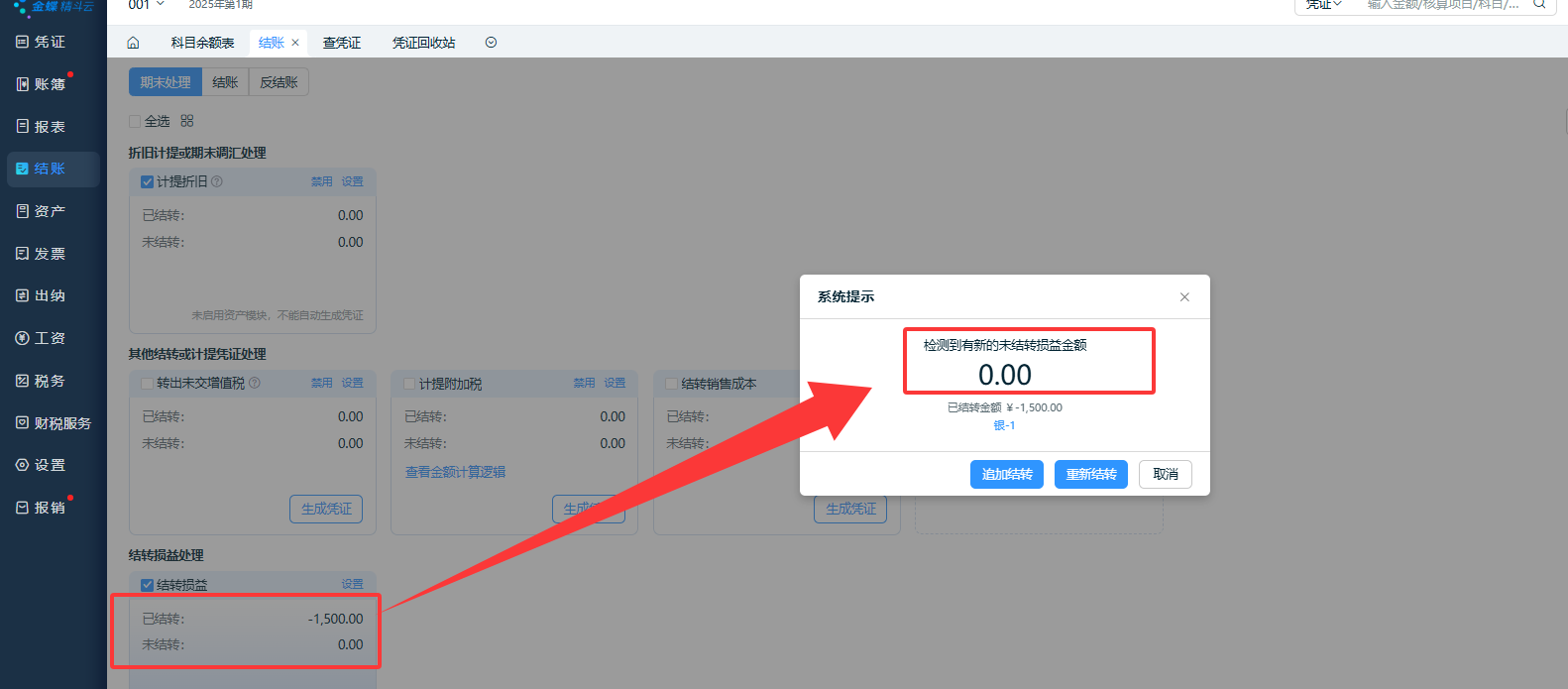The image size is (1568, 689).
Task: Uncheck the 计提折旧 checkbox
Action: click(147, 181)
